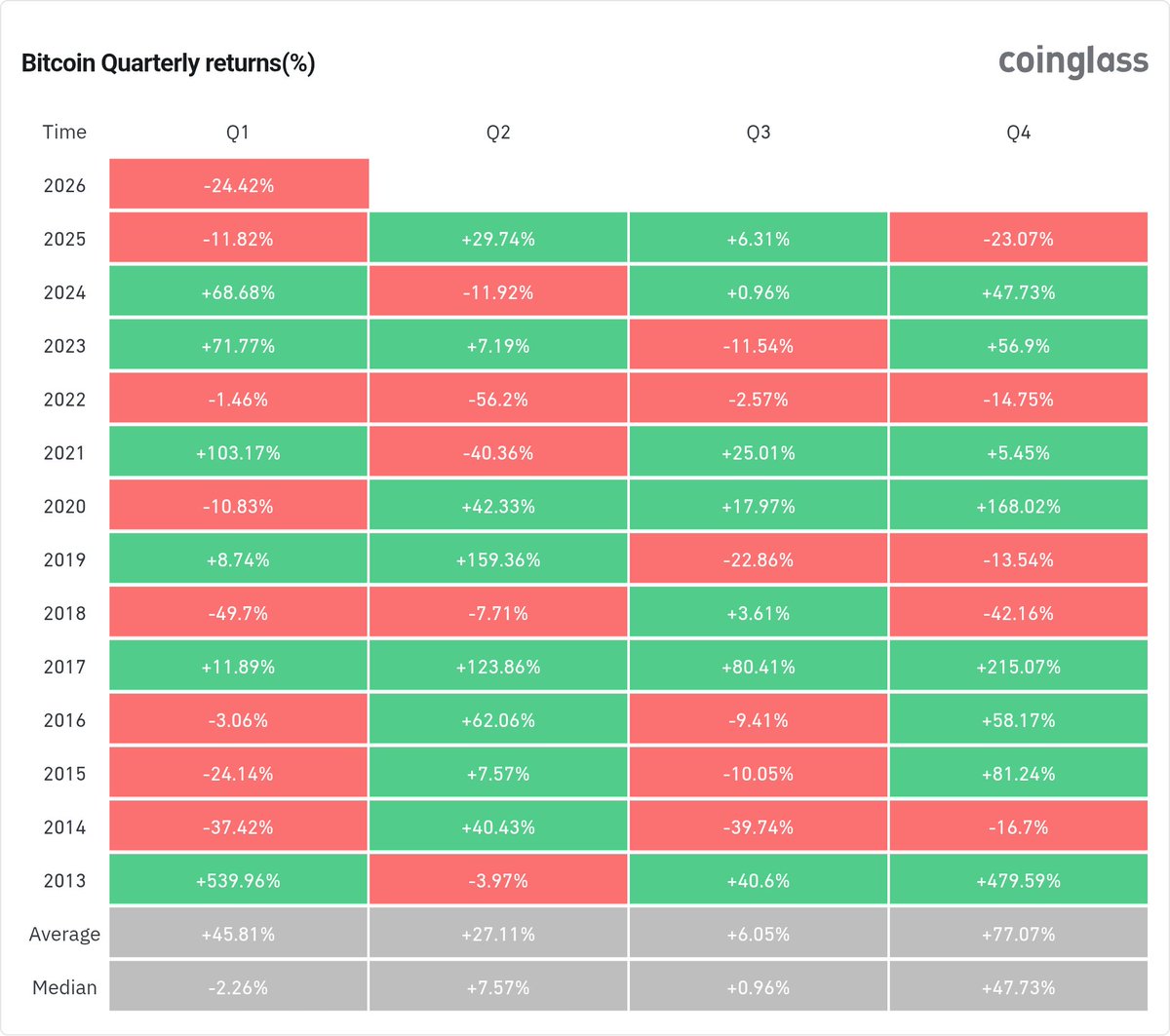Select the Q4 column header
The width and height of the screenshot is (1170, 1036).
pos(1019,133)
